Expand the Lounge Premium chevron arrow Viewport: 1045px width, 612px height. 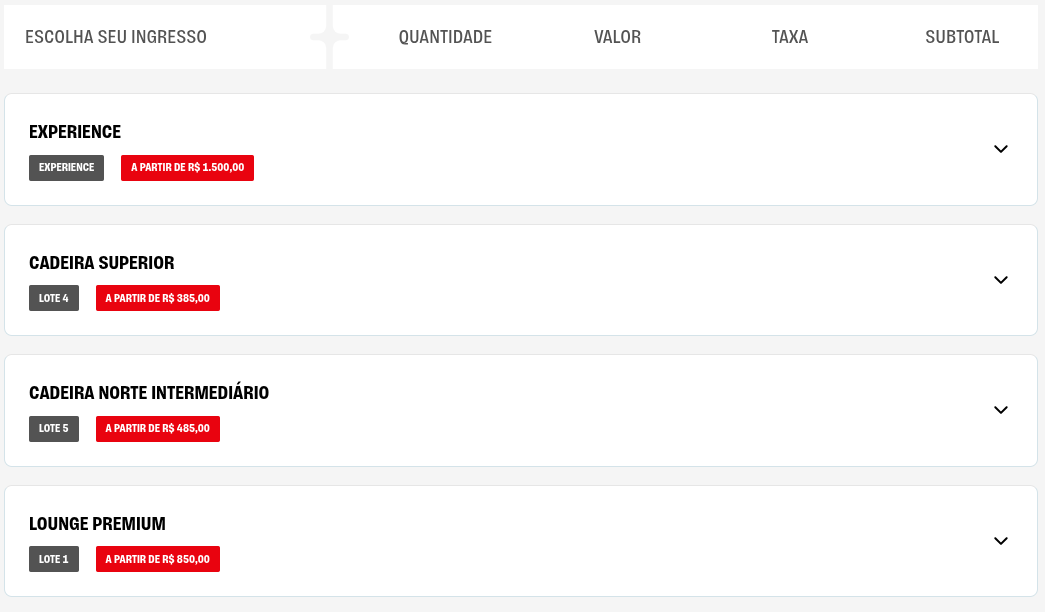click(1001, 541)
